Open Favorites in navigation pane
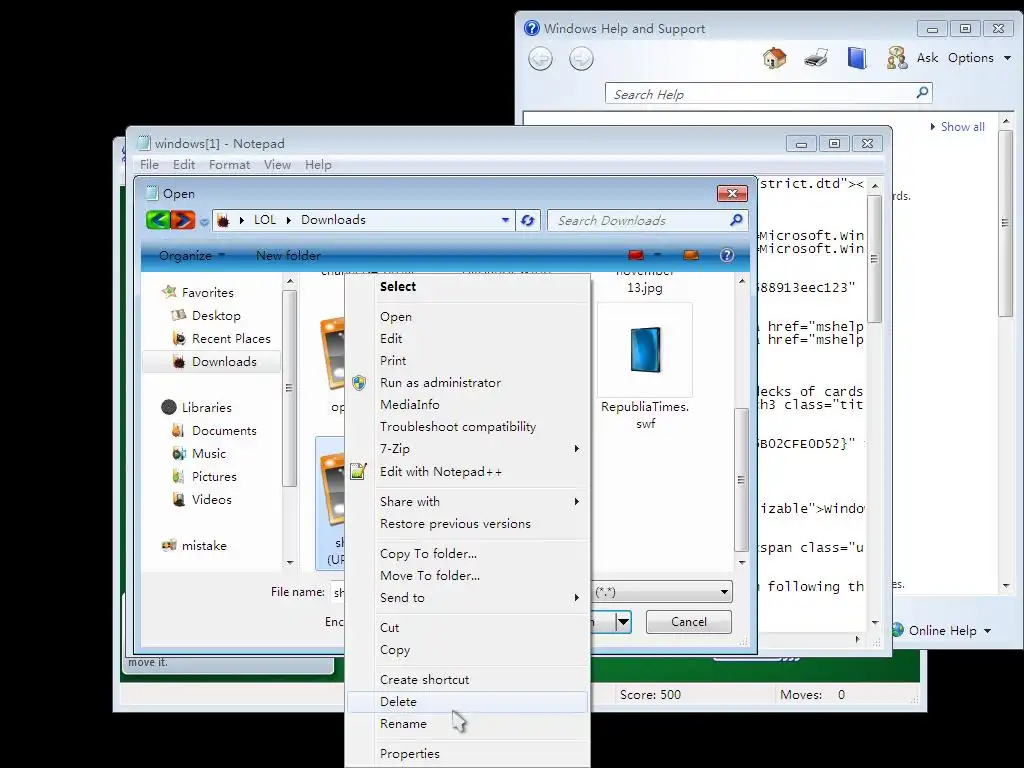This screenshot has width=1024, height=768. coord(207,293)
